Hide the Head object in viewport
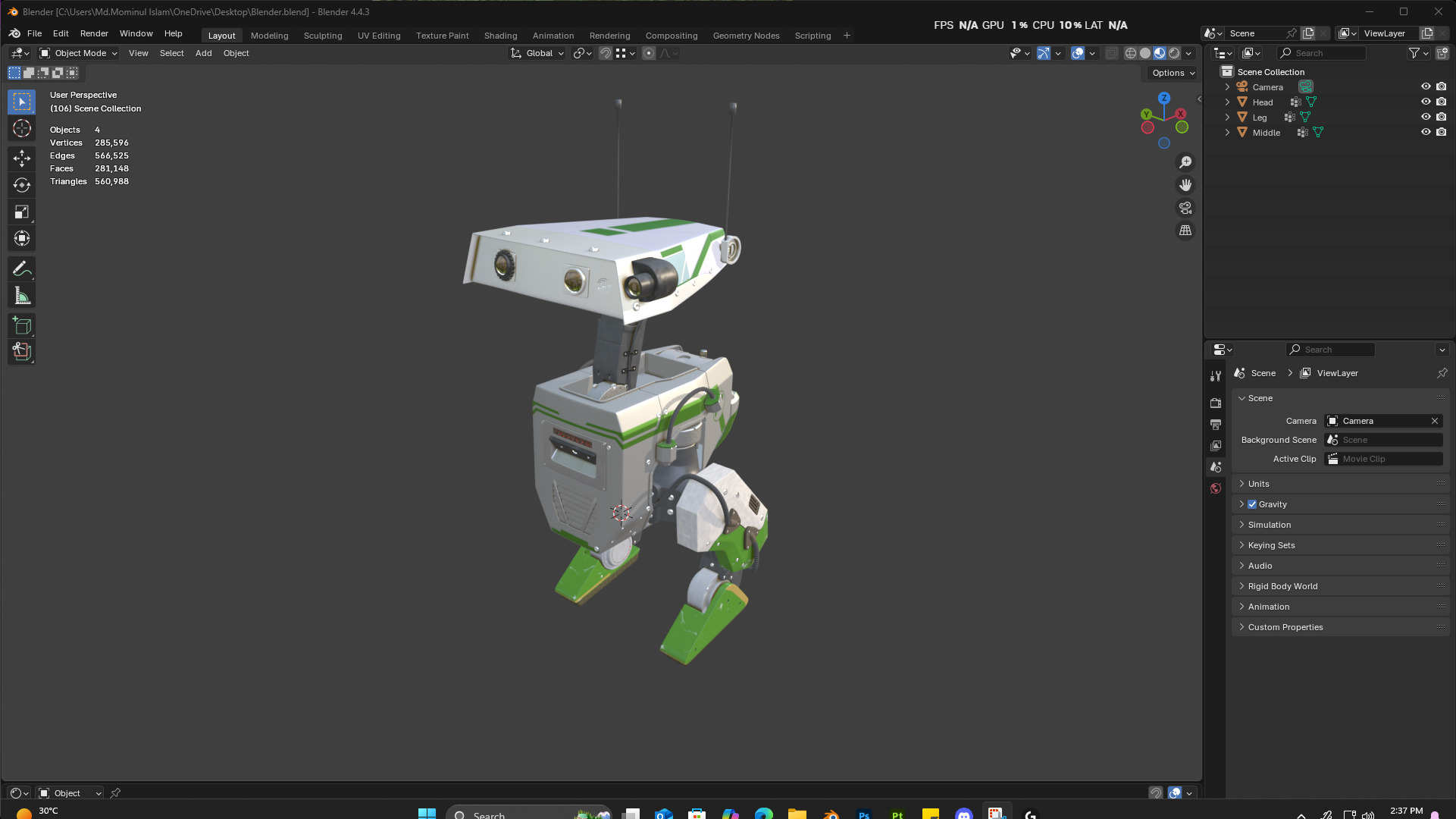Viewport: 1456px width, 819px height. [1426, 102]
